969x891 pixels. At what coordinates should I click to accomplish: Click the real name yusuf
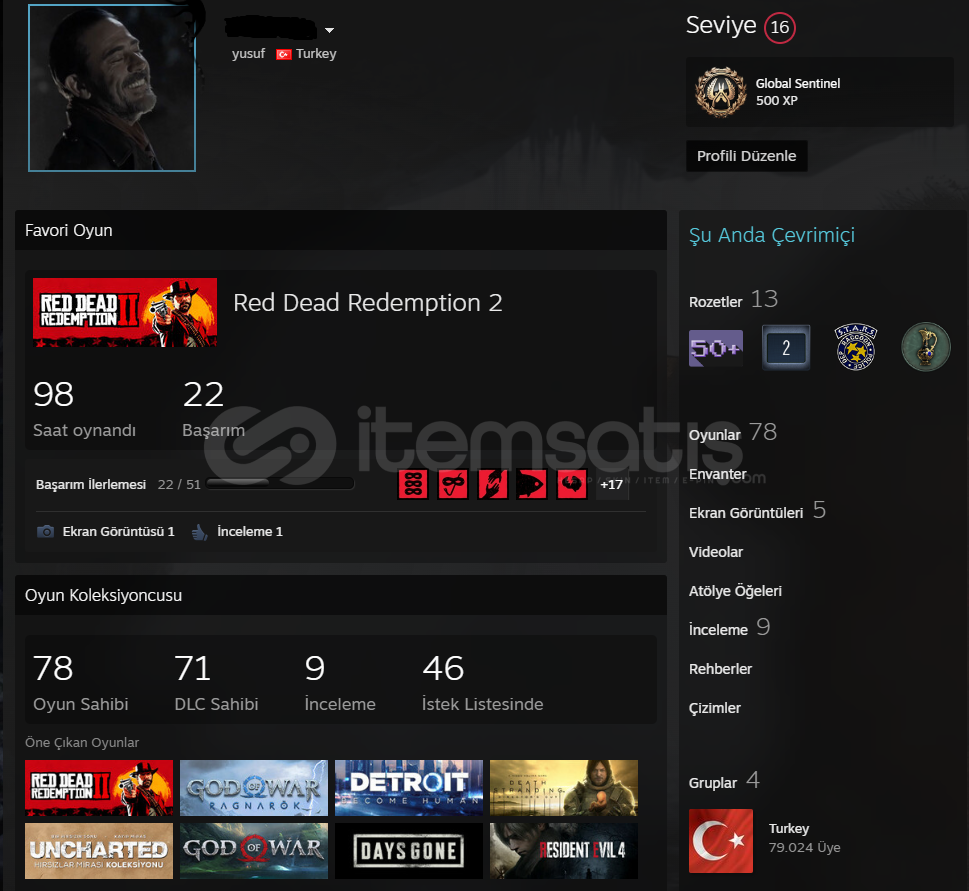[x=248, y=54]
